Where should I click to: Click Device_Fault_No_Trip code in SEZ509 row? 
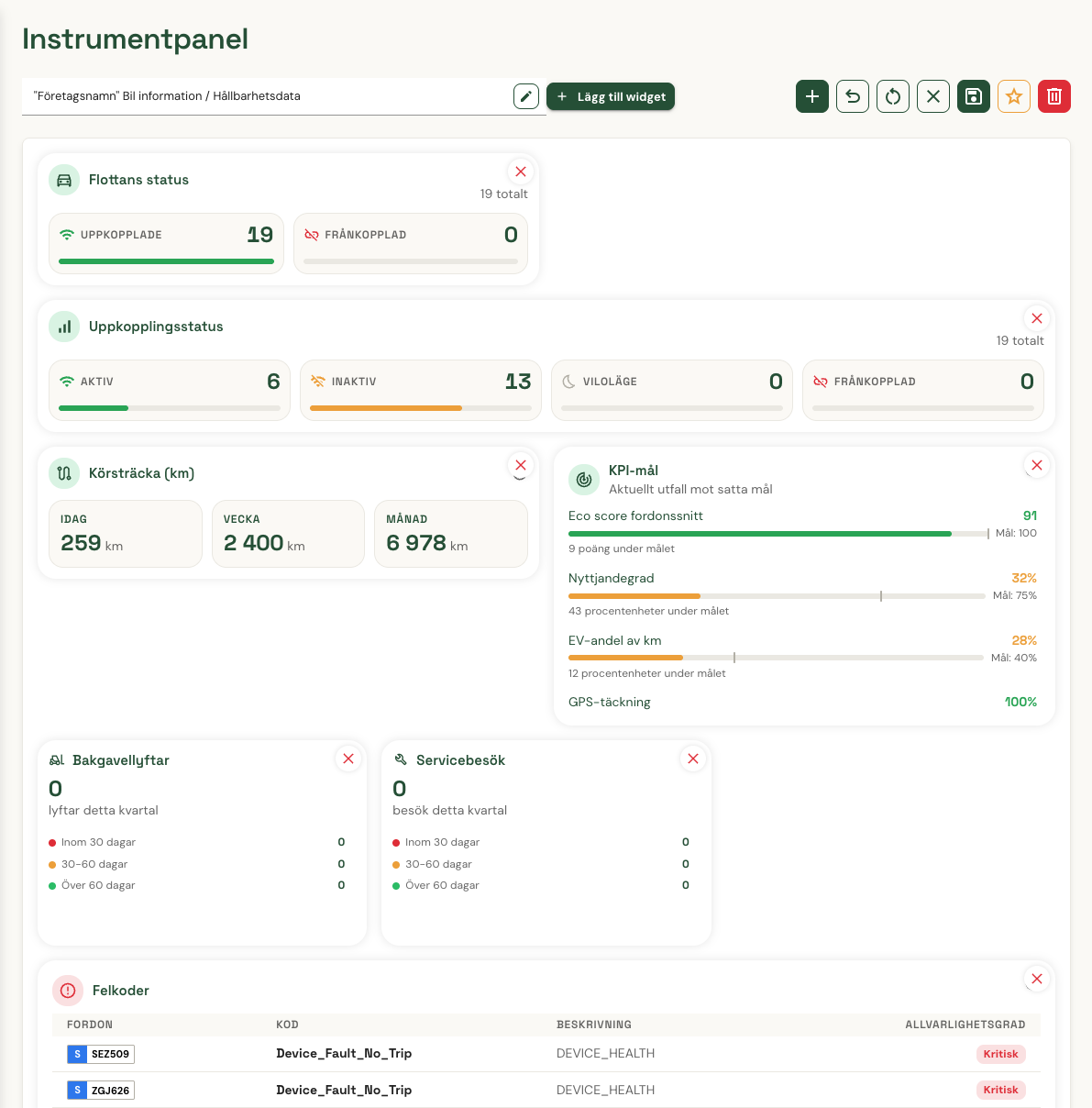[x=344, y=1053]
